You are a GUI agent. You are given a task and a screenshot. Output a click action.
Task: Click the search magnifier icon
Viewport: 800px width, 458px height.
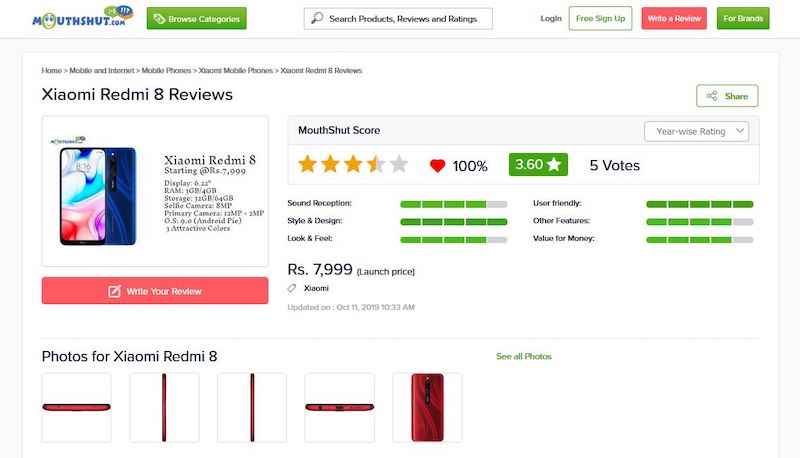point(317,18)
